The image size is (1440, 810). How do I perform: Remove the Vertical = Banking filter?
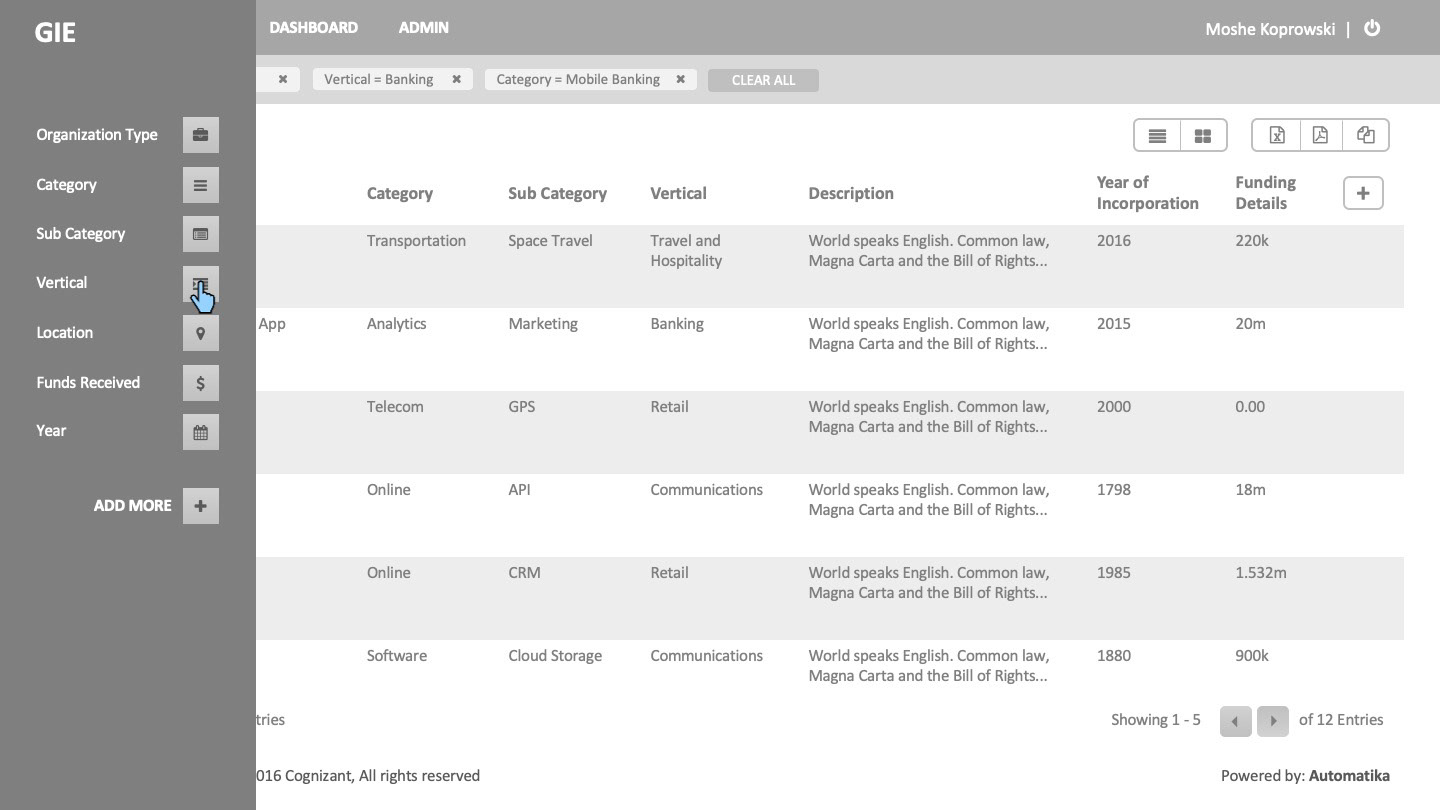point(456,79)
